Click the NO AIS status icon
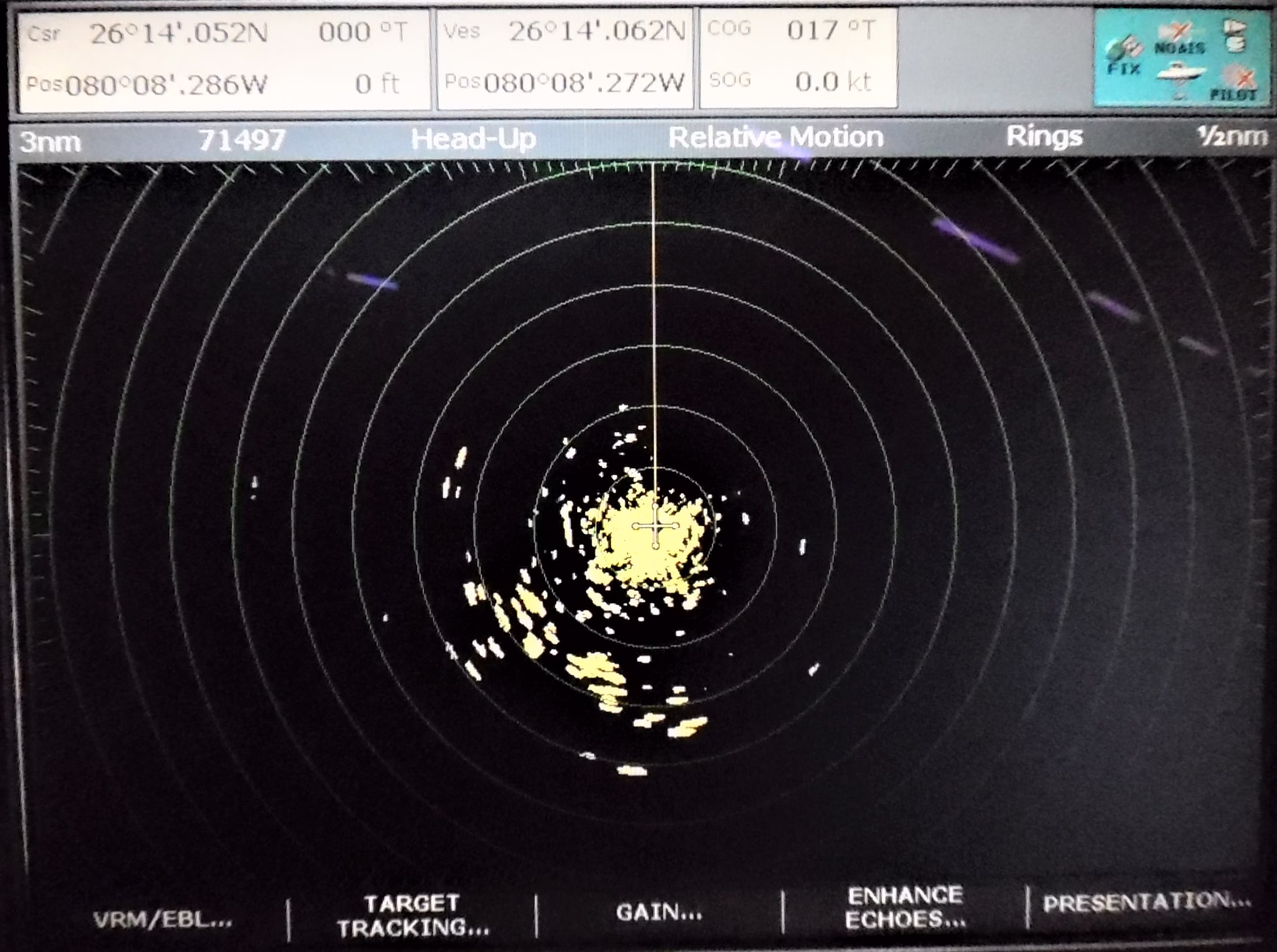The width and height of the screenshot is (1277, 952). (1179, 39)
